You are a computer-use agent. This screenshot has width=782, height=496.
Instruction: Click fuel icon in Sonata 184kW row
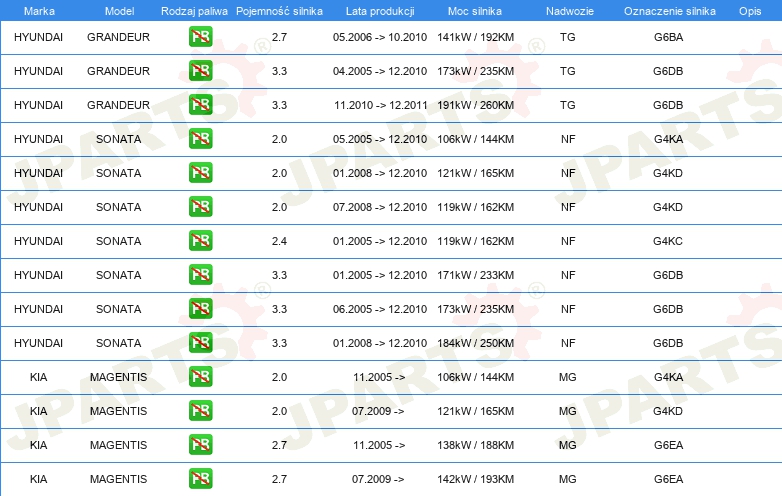(200, 342)
